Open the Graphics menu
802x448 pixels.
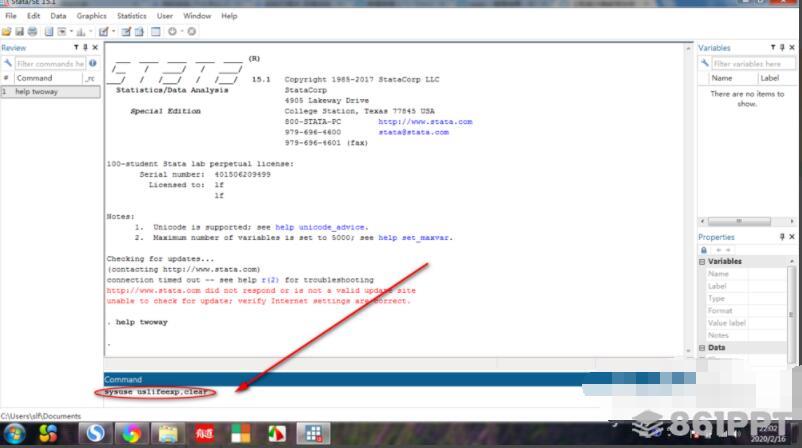(91, 16)
